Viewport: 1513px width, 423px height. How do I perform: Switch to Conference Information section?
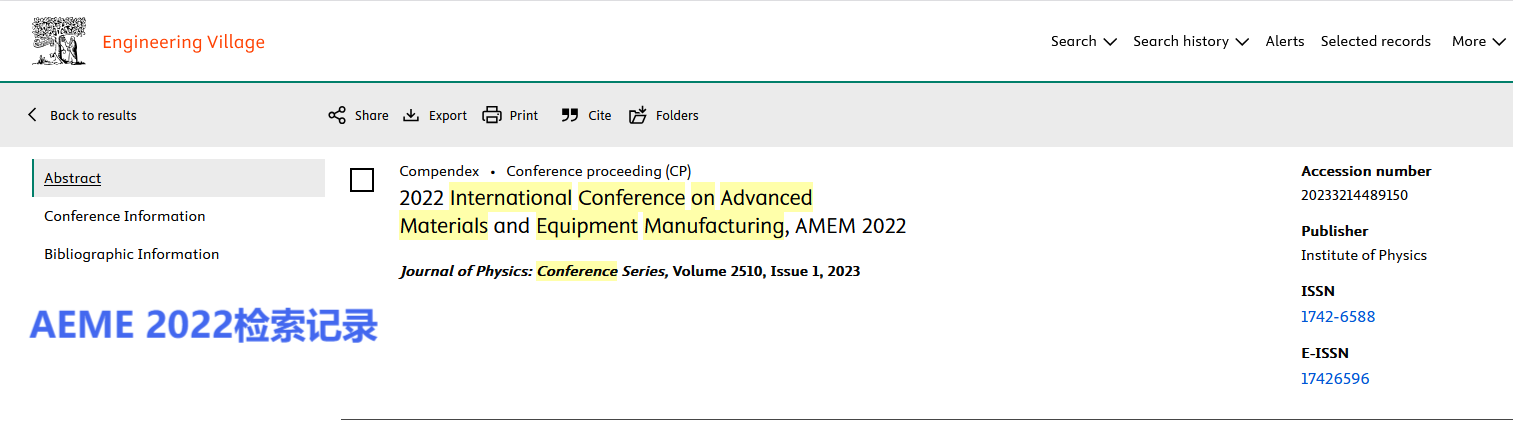125,216
